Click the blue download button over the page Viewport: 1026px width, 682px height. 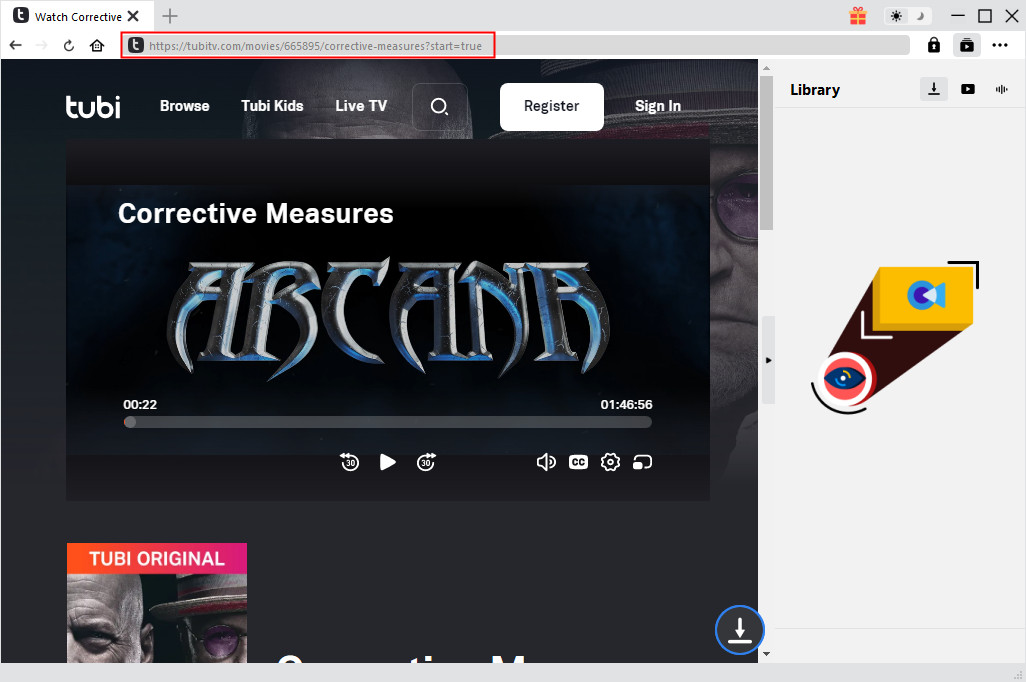(x=739, y=630)
